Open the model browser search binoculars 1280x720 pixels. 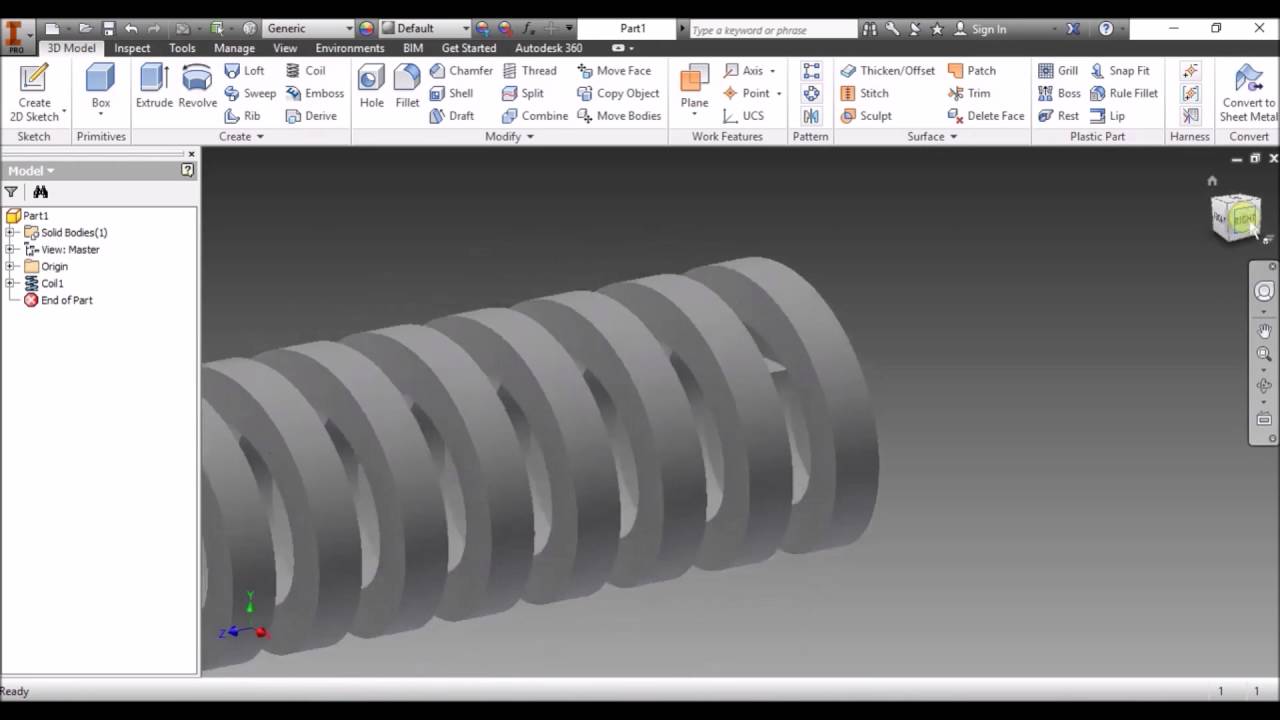[40, 192]
